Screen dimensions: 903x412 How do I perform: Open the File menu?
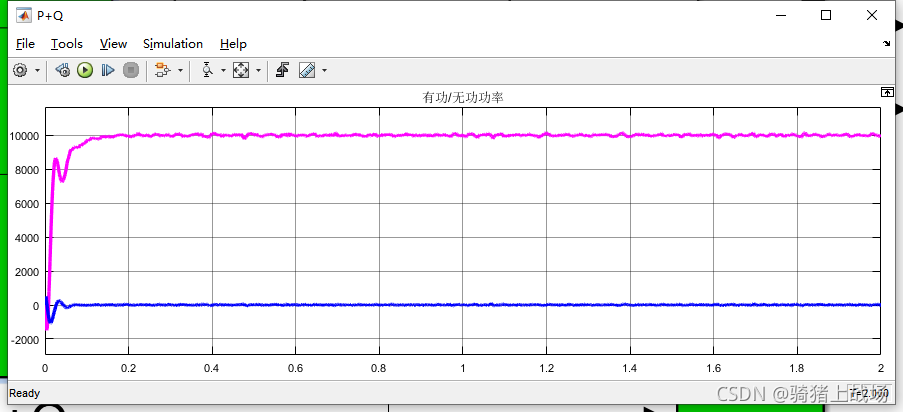[x=25, y=44]
